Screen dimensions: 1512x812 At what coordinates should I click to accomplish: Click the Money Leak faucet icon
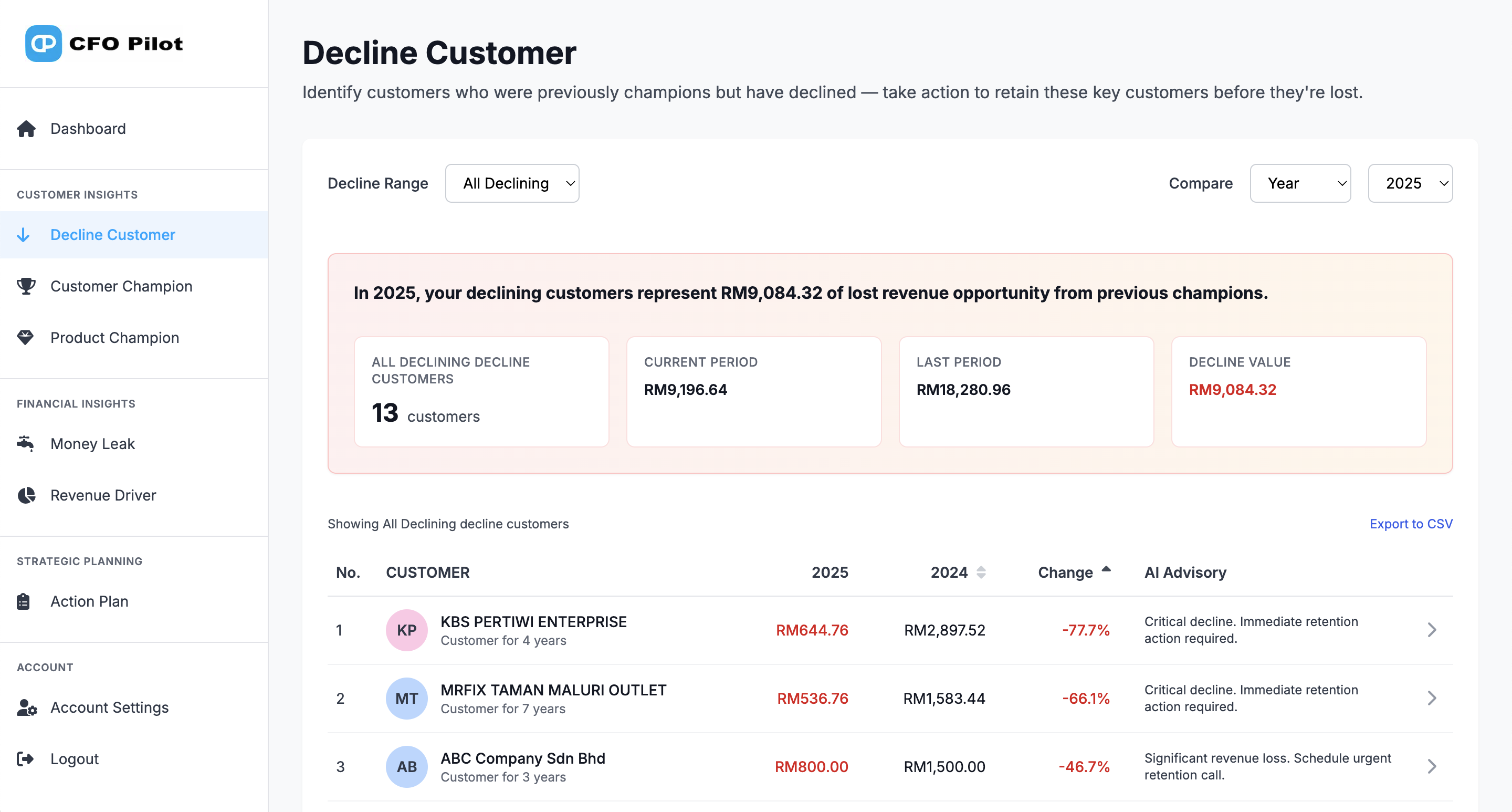click(x=26, y=443)
